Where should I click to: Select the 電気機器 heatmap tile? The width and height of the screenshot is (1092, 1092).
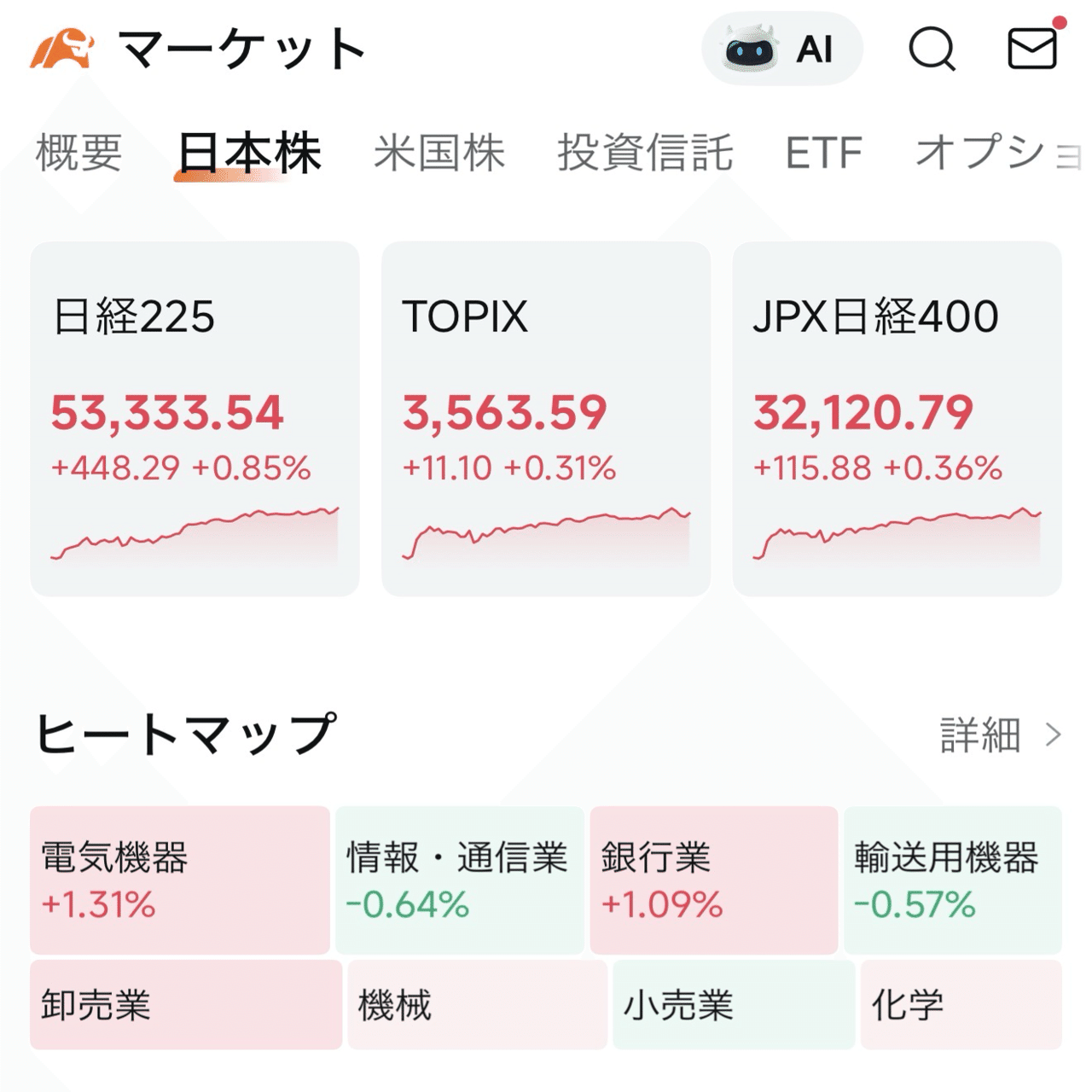pos(177,879)
